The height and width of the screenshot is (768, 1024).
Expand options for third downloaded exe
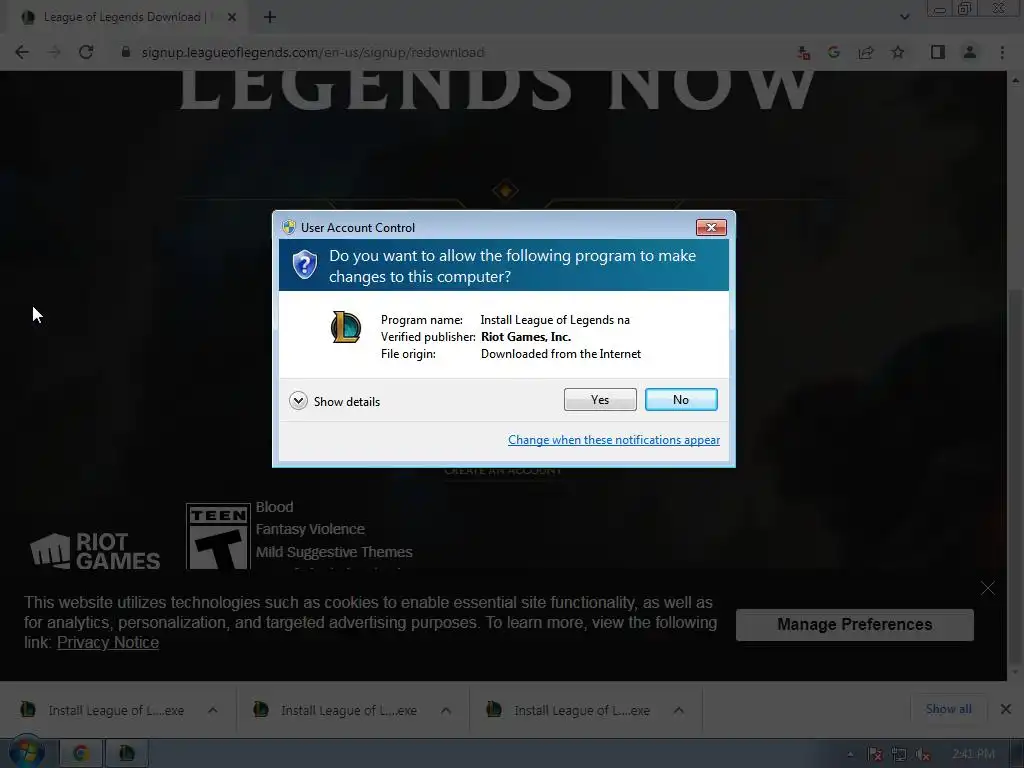(679, 710)
